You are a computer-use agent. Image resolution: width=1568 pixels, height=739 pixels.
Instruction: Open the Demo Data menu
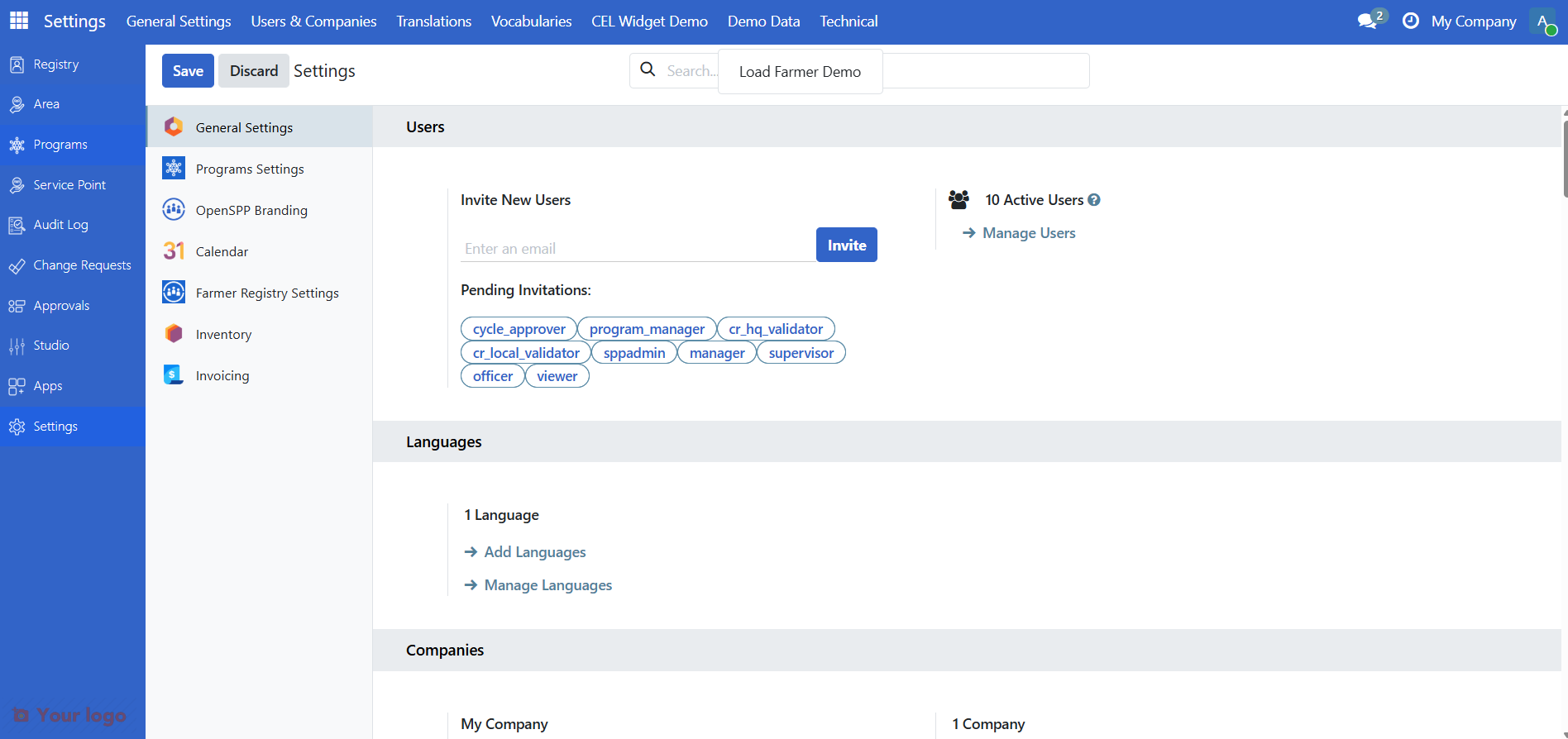tap(764, 21)
